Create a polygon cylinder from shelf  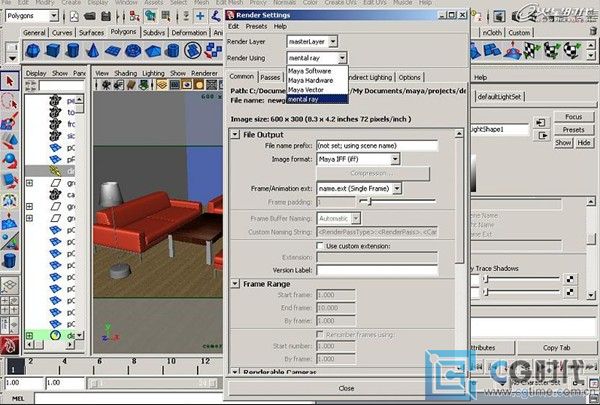(73, 51)
